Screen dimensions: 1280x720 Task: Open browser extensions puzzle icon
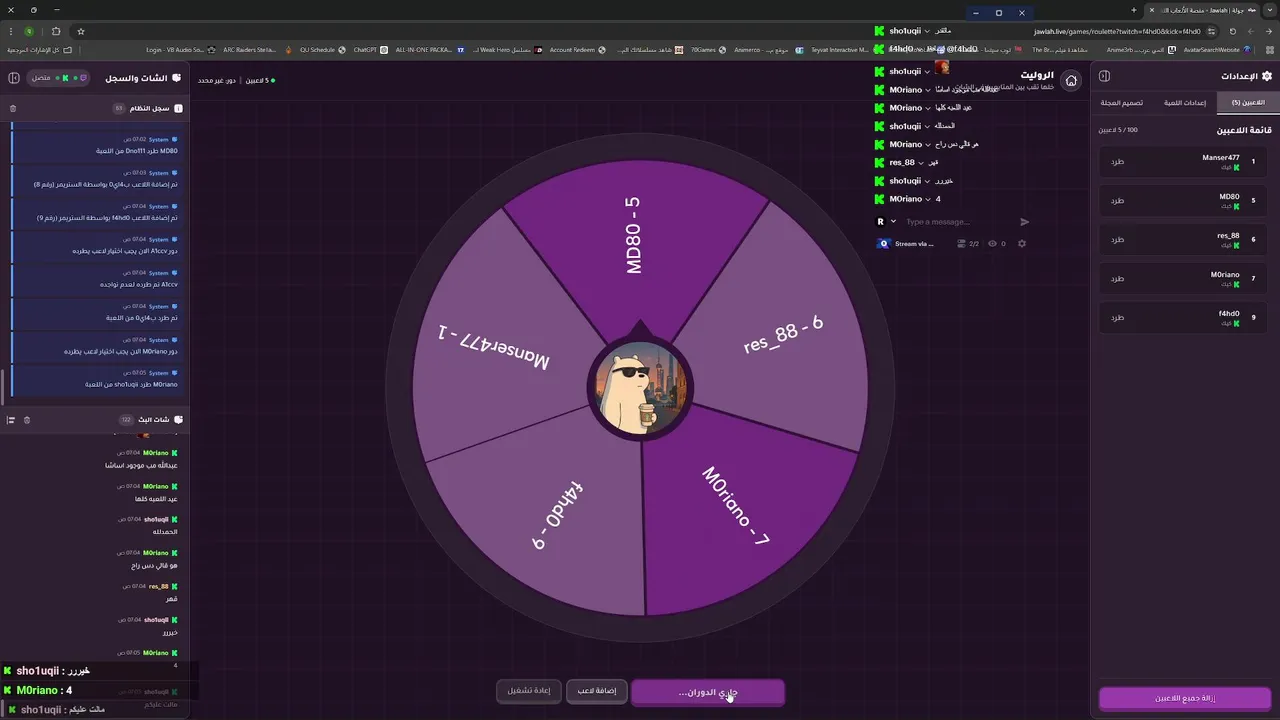pyautogui.click(x=56, y=31)
